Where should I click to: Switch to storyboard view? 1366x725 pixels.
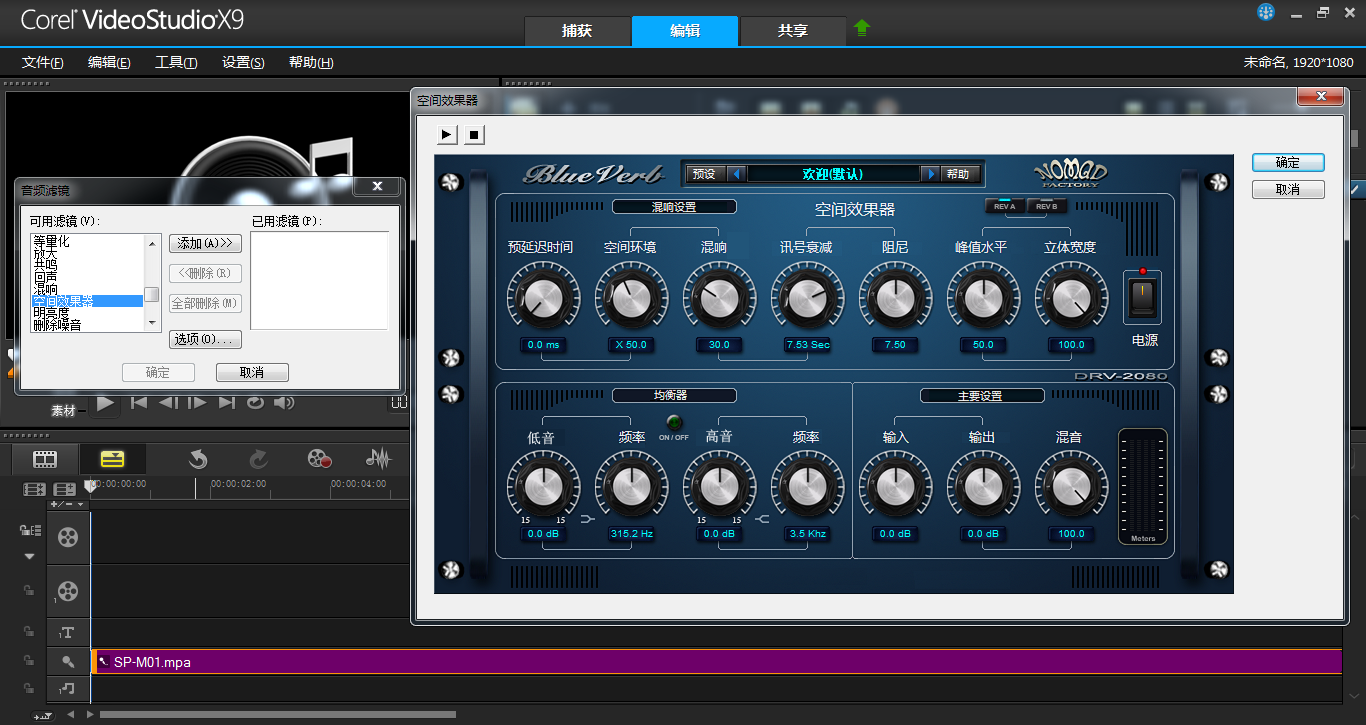tap(45, 459)
